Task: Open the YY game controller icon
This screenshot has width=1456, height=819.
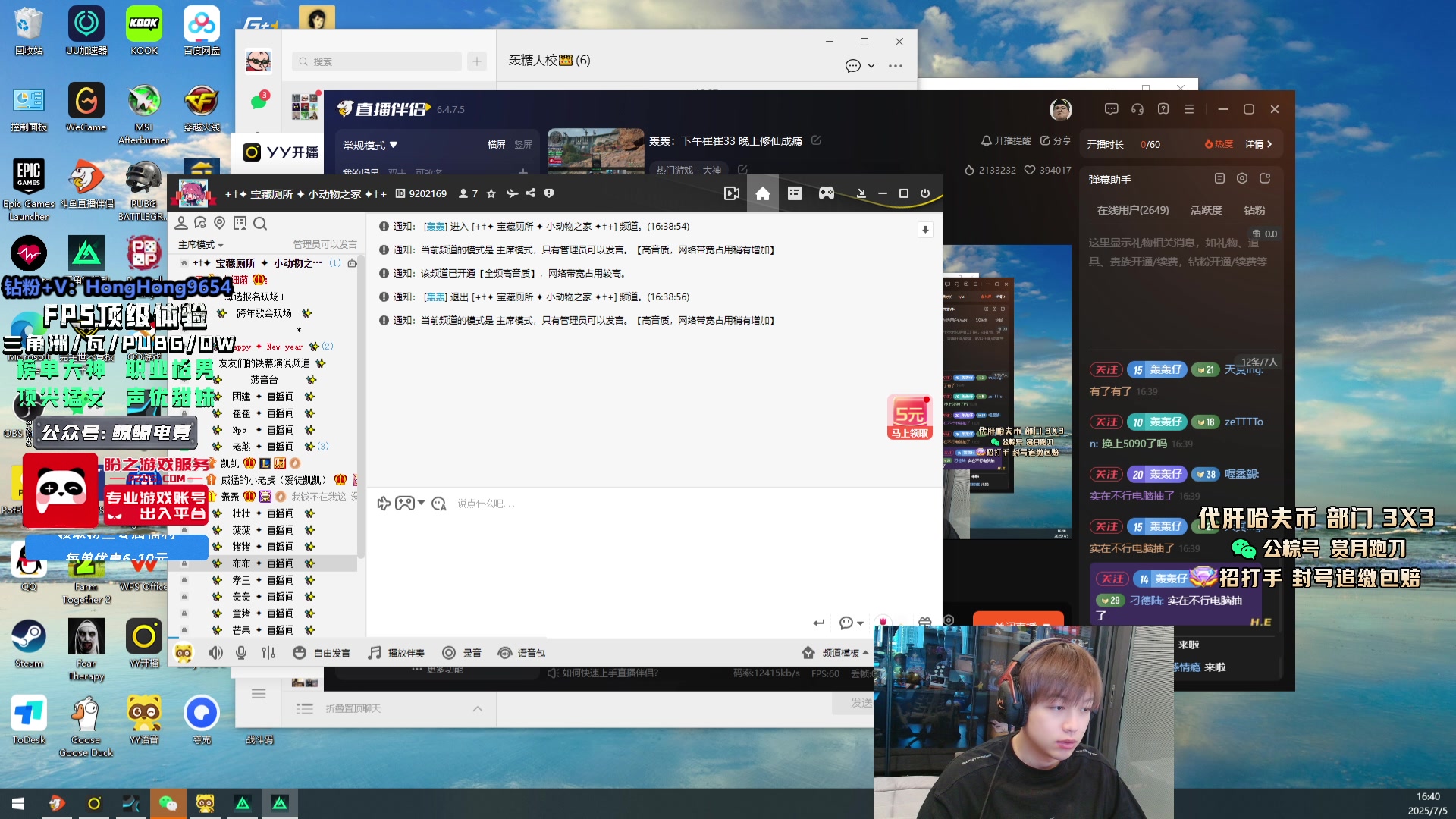Action: [x=827, y=194]
